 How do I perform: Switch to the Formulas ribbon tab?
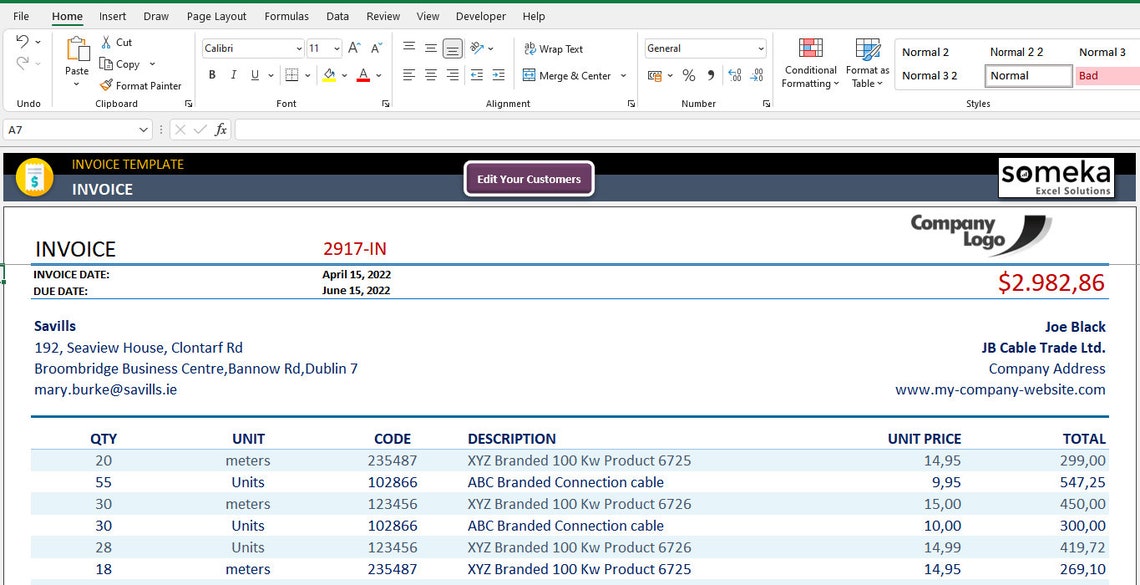[286, 16]
